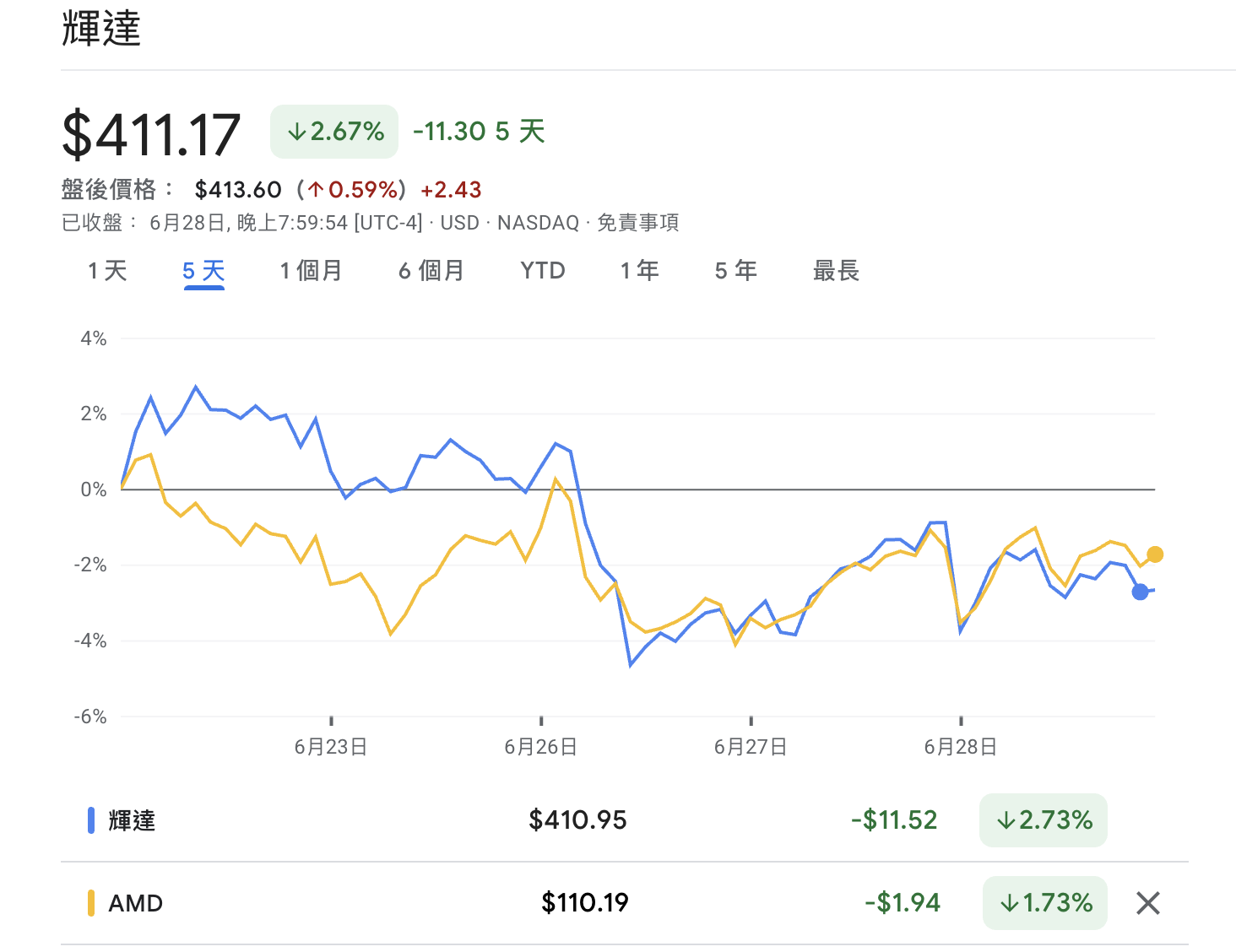Click the yellow AMD endpoint dot on chart
Screen dimensions: 1236x952
[x=1155, y=554]
